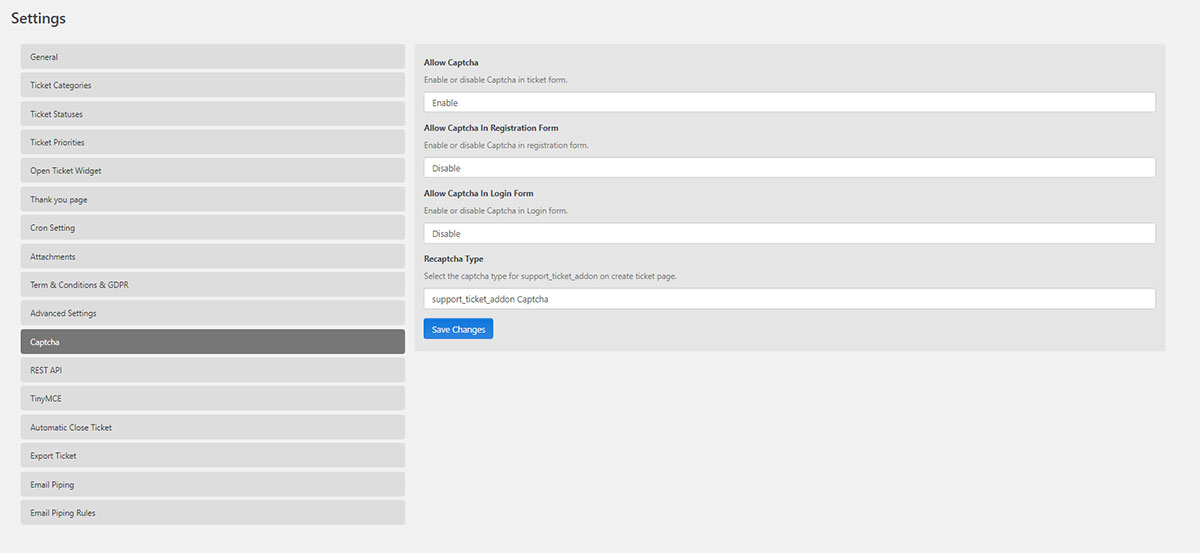Open Cron Setting tab

pos(212,227)
